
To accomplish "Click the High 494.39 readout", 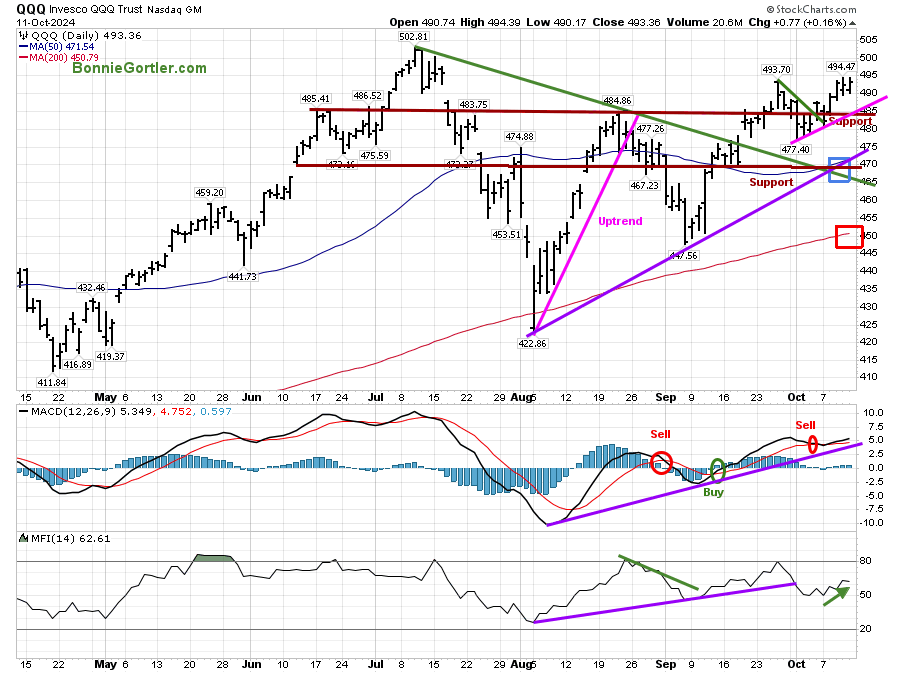I will [x=490, y=22].
